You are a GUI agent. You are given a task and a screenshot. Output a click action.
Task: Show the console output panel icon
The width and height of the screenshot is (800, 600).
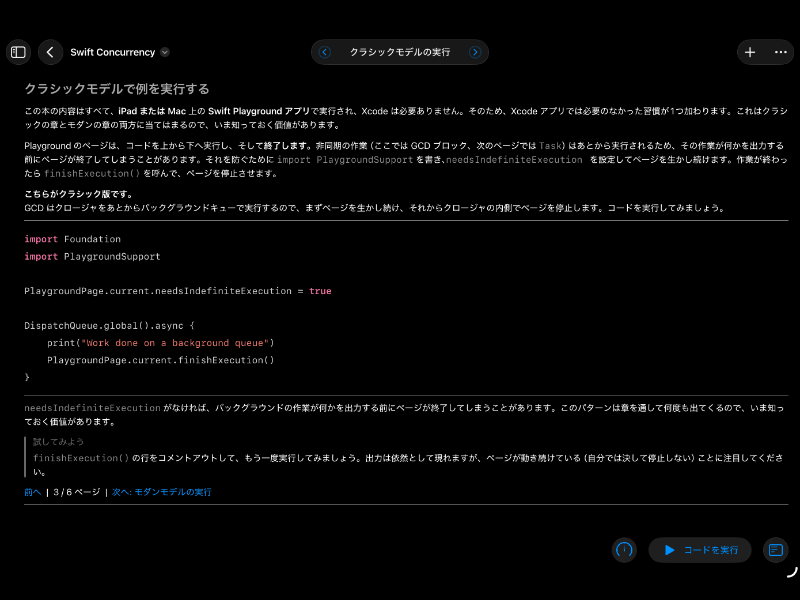(x=776, y=550)
